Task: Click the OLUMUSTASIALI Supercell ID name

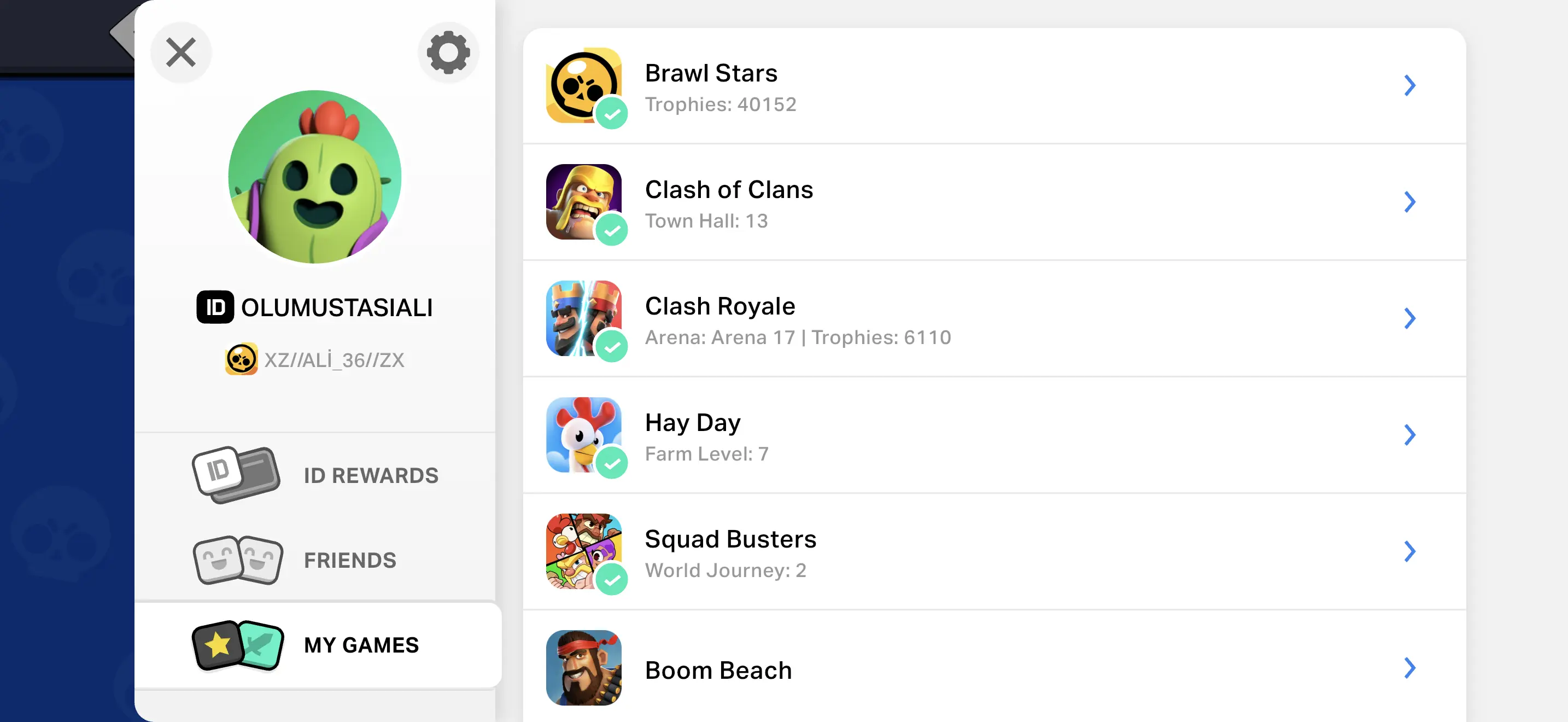Action: coord(336,307)
